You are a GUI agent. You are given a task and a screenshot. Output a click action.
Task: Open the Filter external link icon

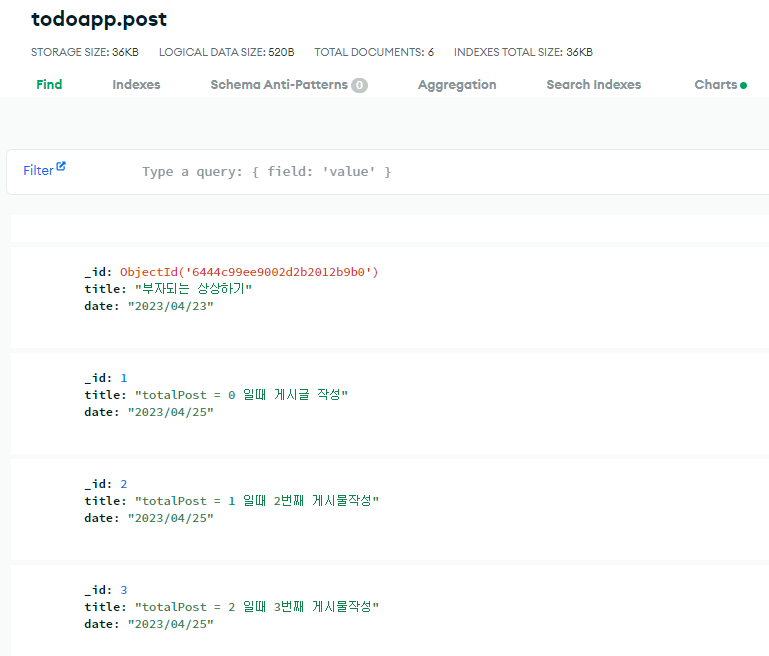[x=61, y=166]
